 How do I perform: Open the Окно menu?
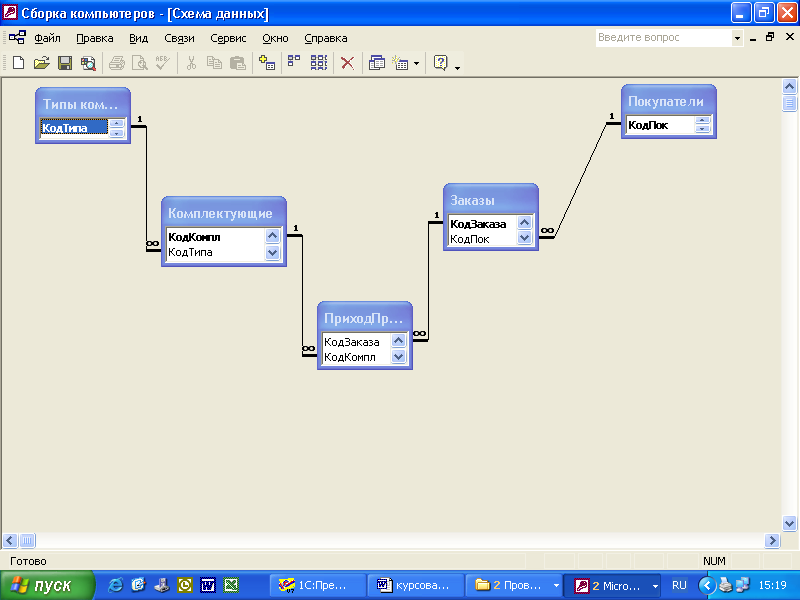click(276, 38)
